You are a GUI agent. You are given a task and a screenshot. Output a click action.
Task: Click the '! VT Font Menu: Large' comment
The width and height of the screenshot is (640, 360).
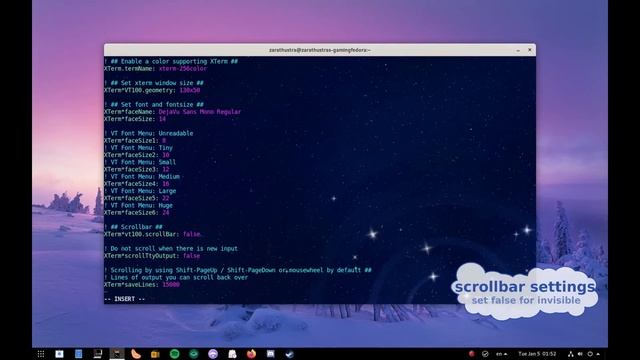click(140, 191)
